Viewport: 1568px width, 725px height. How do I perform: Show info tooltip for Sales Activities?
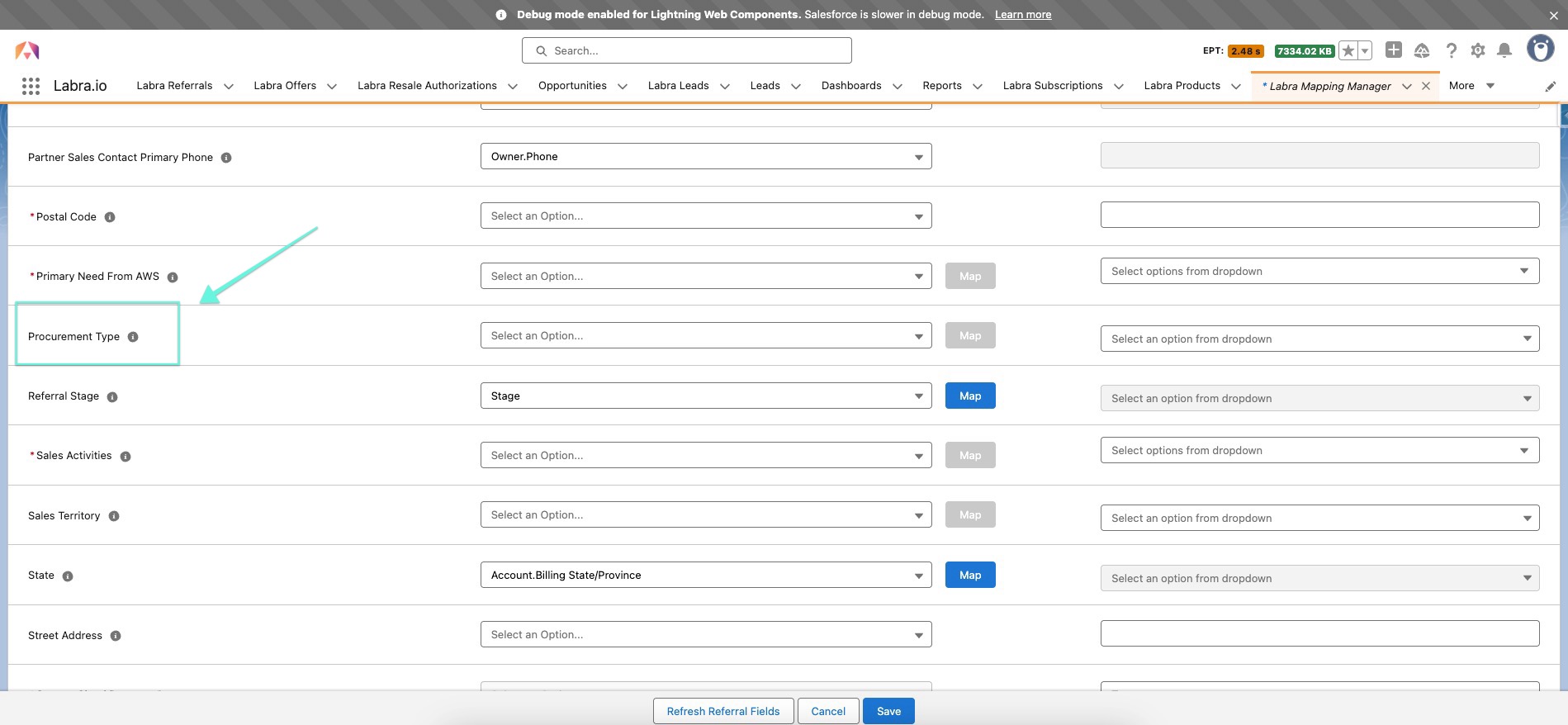[x=126, y=457]
